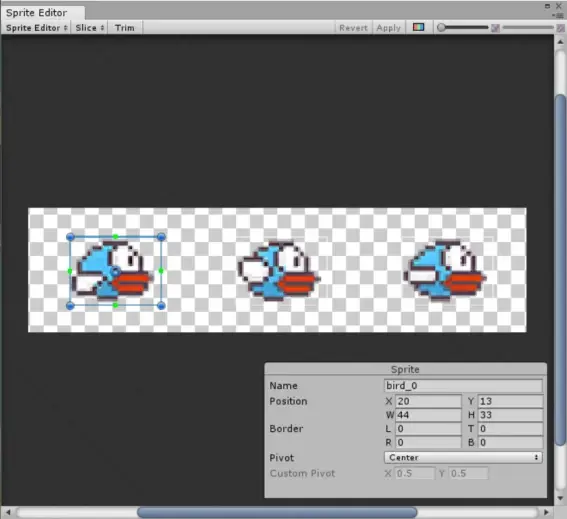Click the Position X field

click(x=429, y=401)
